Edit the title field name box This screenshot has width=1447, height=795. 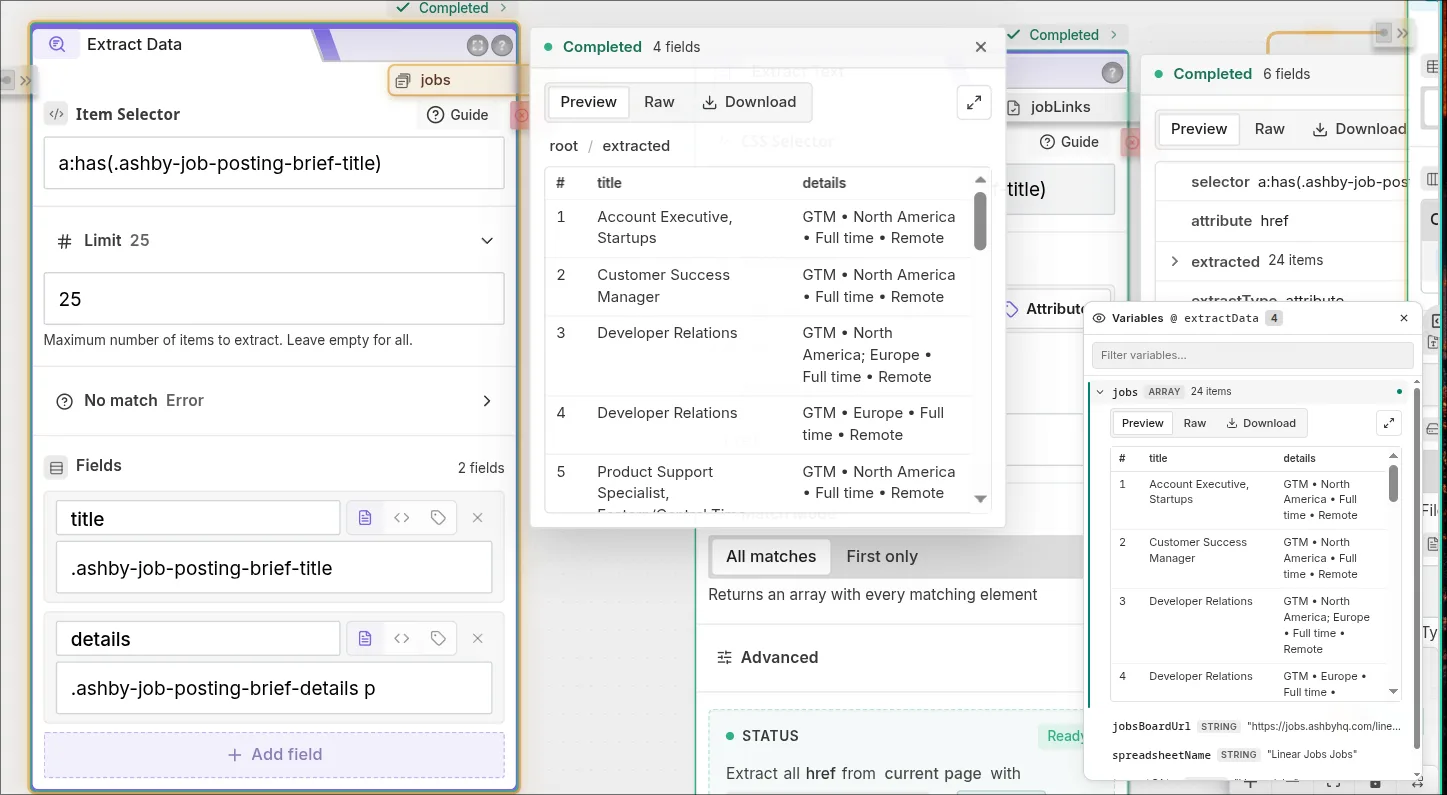(x=198, y=518)
